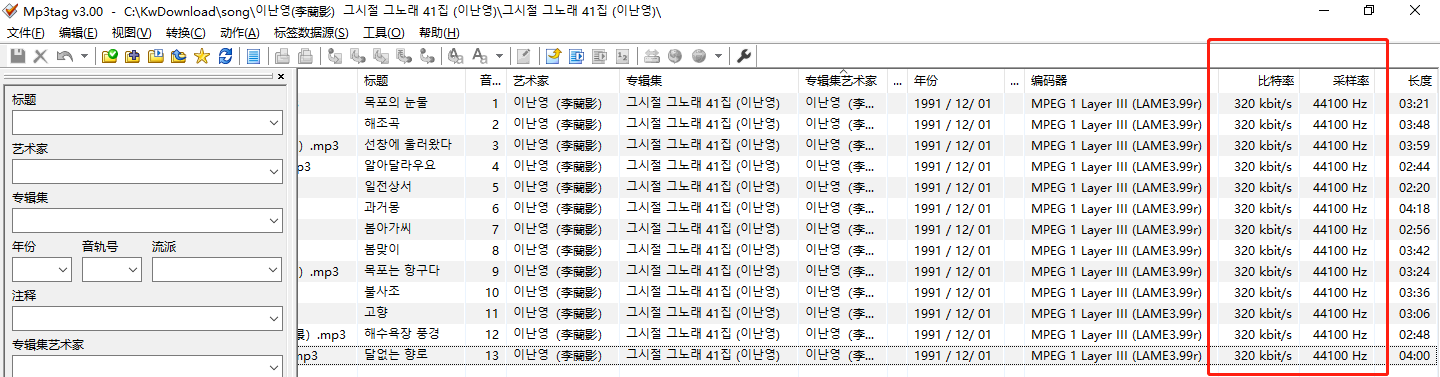Open the Undo history dropdown arrow
1440x377 pixels.
[x=84, y=56]
